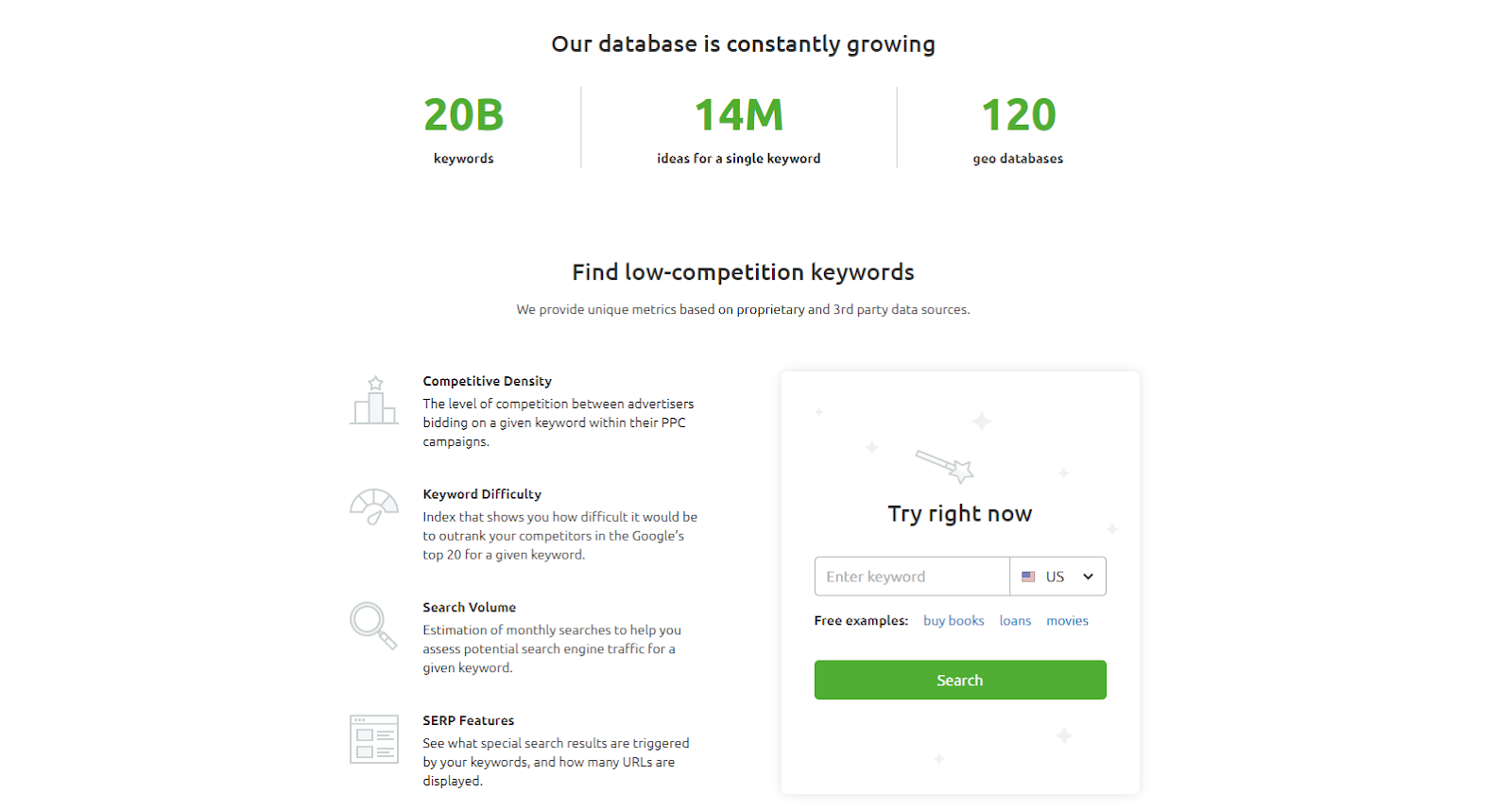
Task: Click the 20B keywords statistic
Action: pos(463,115)
